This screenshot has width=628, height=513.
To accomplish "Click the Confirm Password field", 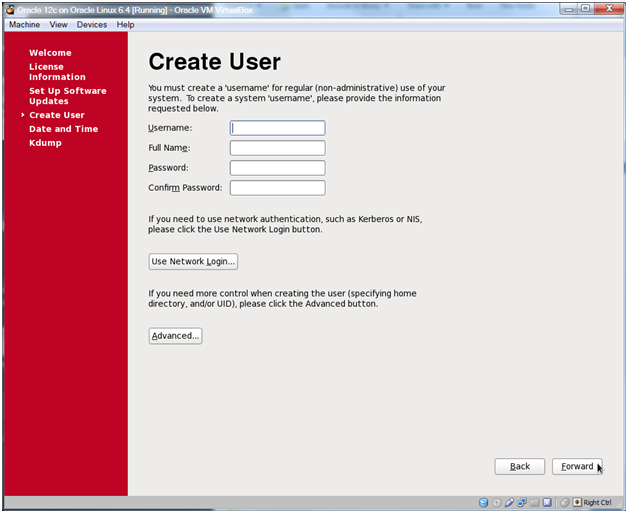I will click(x=277, y=188).
